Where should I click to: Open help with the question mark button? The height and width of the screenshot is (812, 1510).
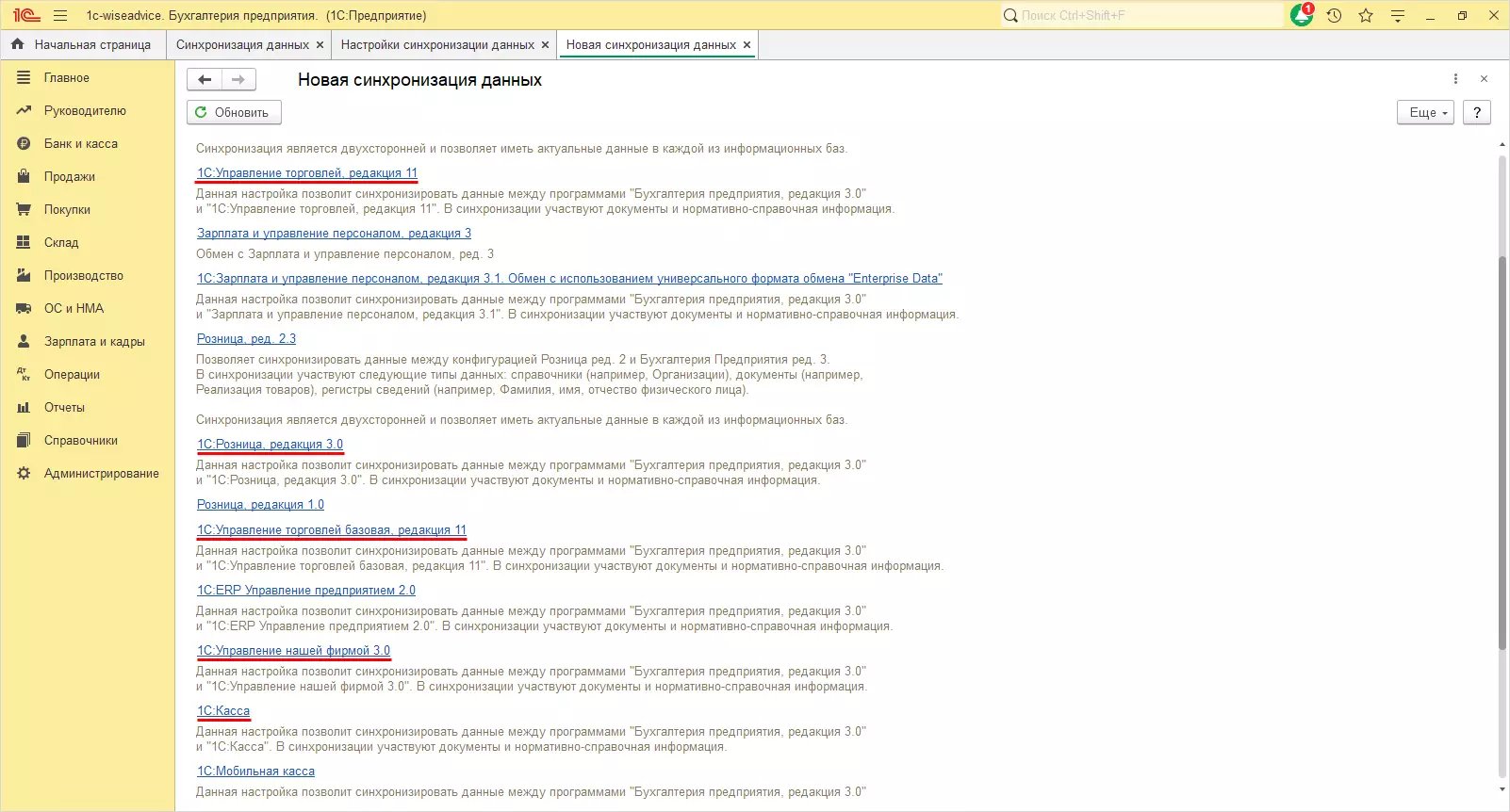click(1477, 112)
